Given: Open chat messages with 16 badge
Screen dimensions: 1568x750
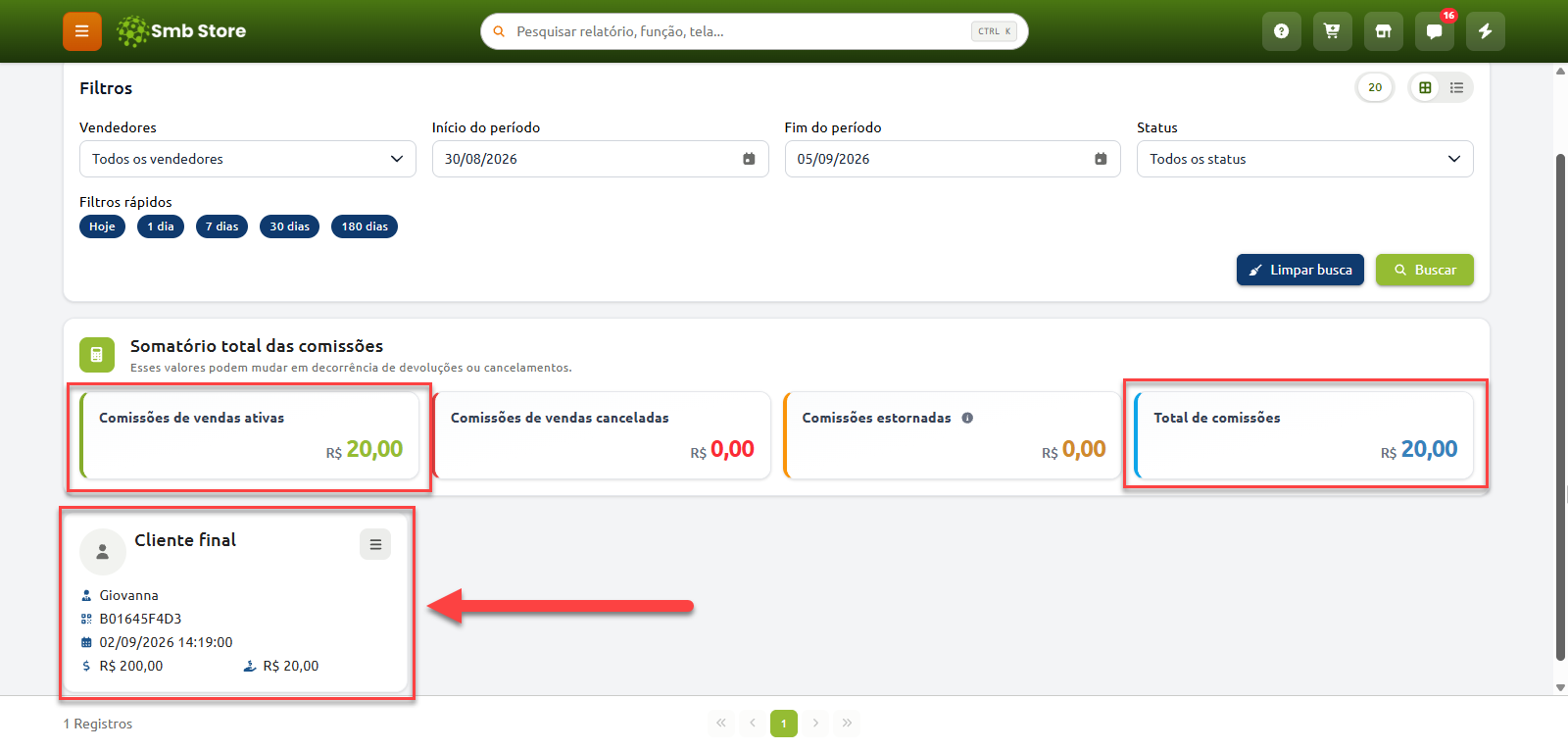Looking at the screenshot, I should [1435, 31].
